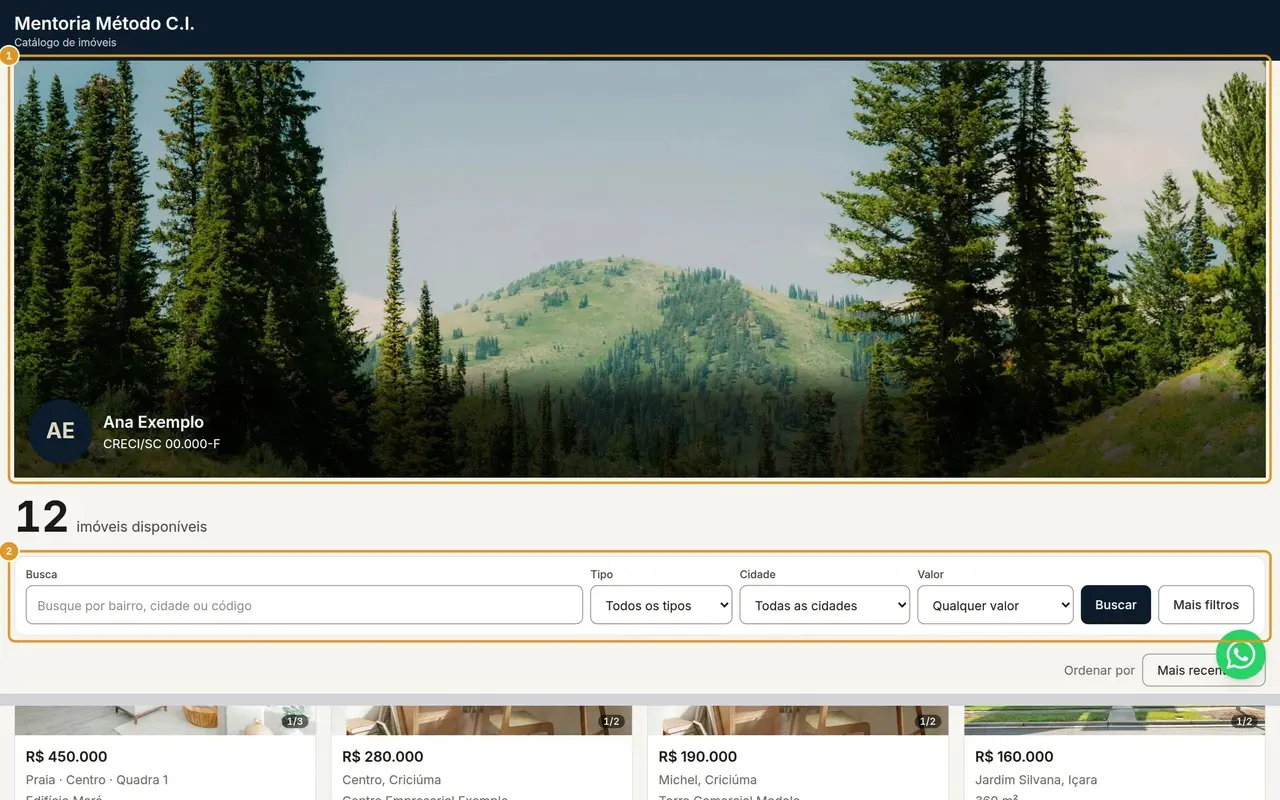This screenshot has height=800, width=1280.
Task: Open the R$ 450.000 listing price
Action: [x=66, y=757]
